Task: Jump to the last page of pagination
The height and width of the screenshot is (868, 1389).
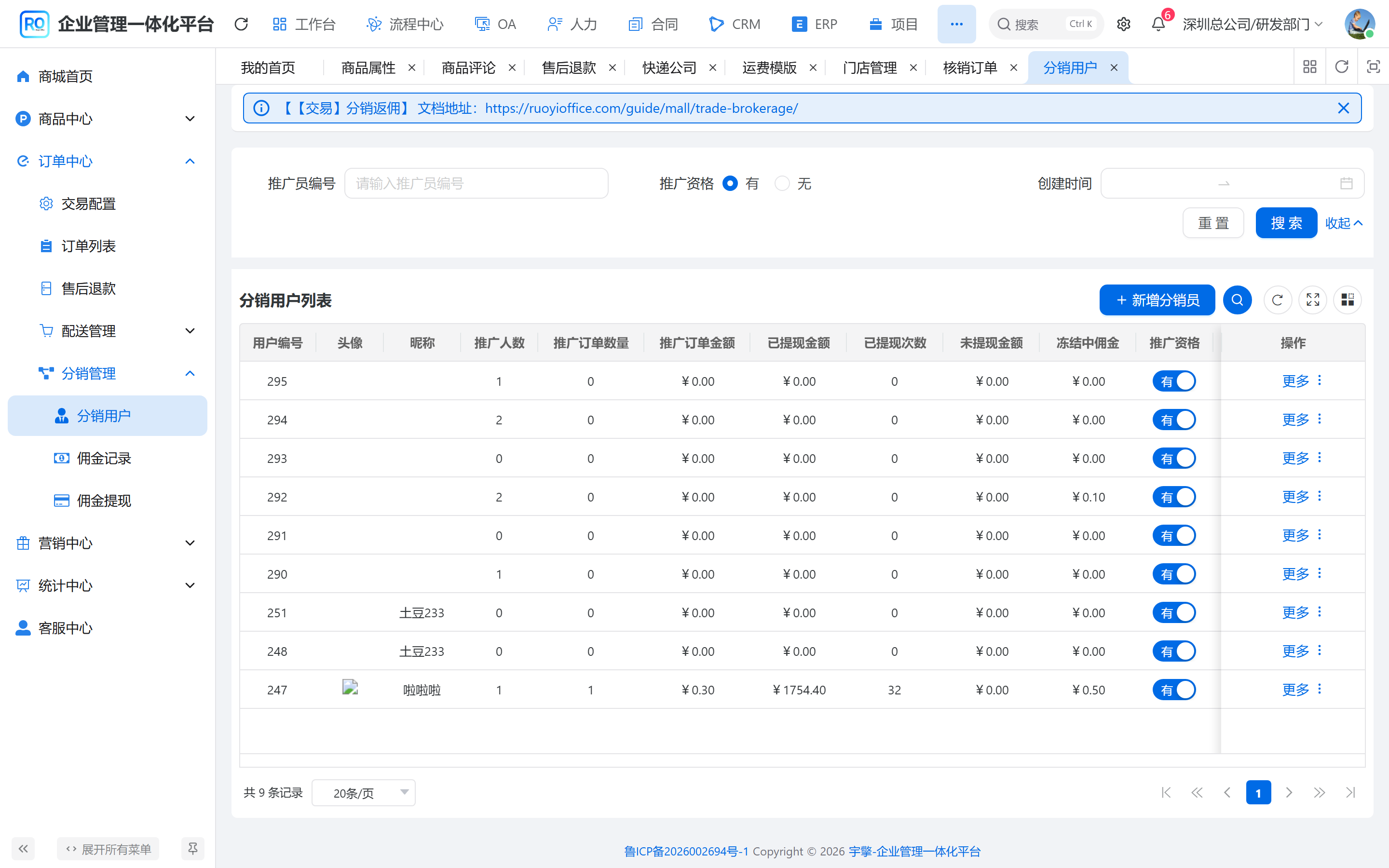Action: click(x=1350, y=792)
